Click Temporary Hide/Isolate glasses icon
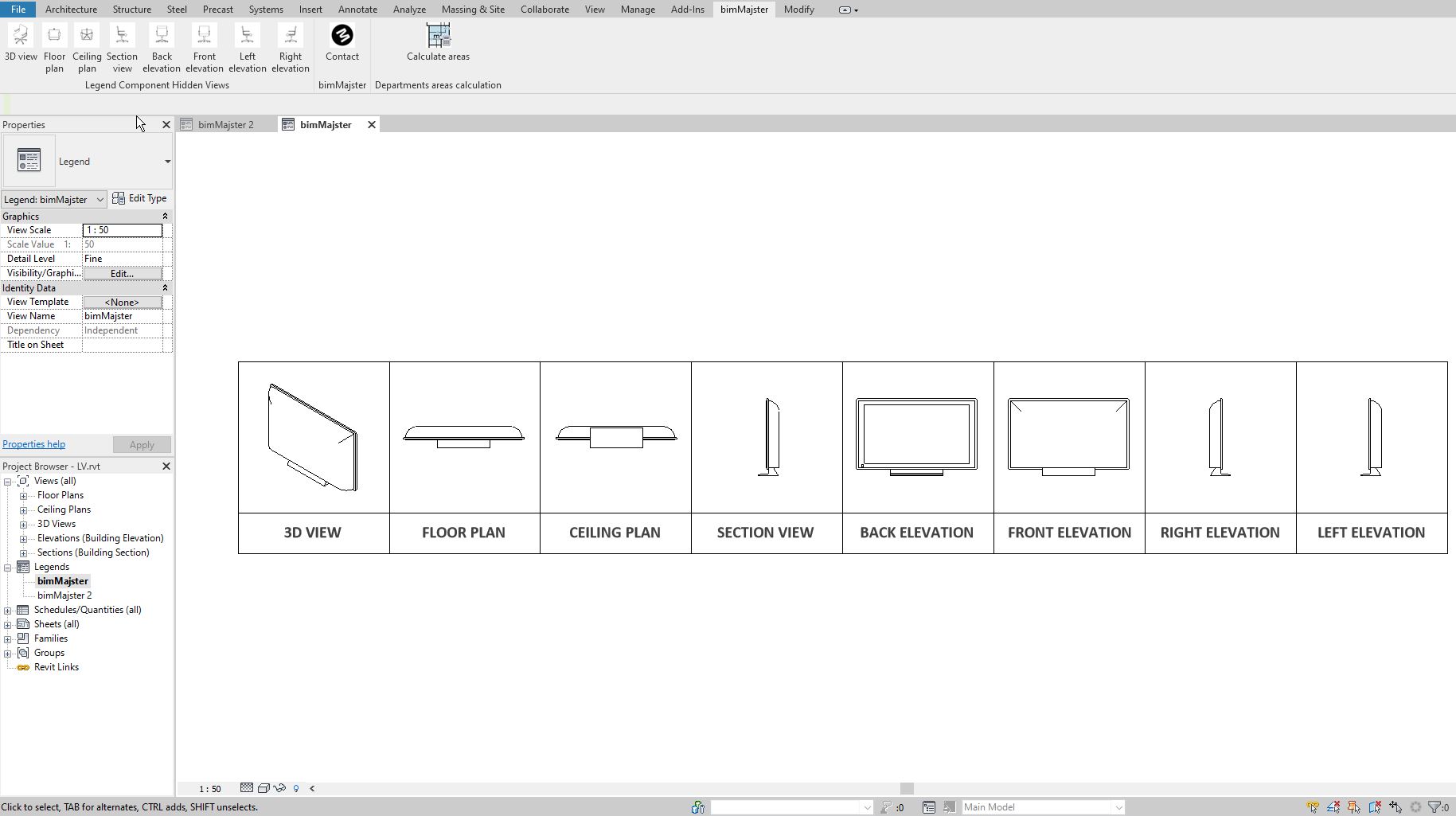Viewport: 1456px width, 816px height. 279,788
